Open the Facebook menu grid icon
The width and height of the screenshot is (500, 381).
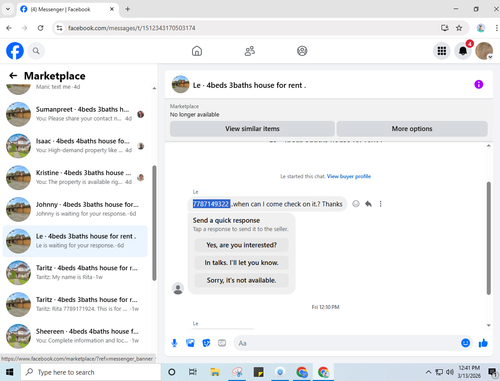point(442,51)
